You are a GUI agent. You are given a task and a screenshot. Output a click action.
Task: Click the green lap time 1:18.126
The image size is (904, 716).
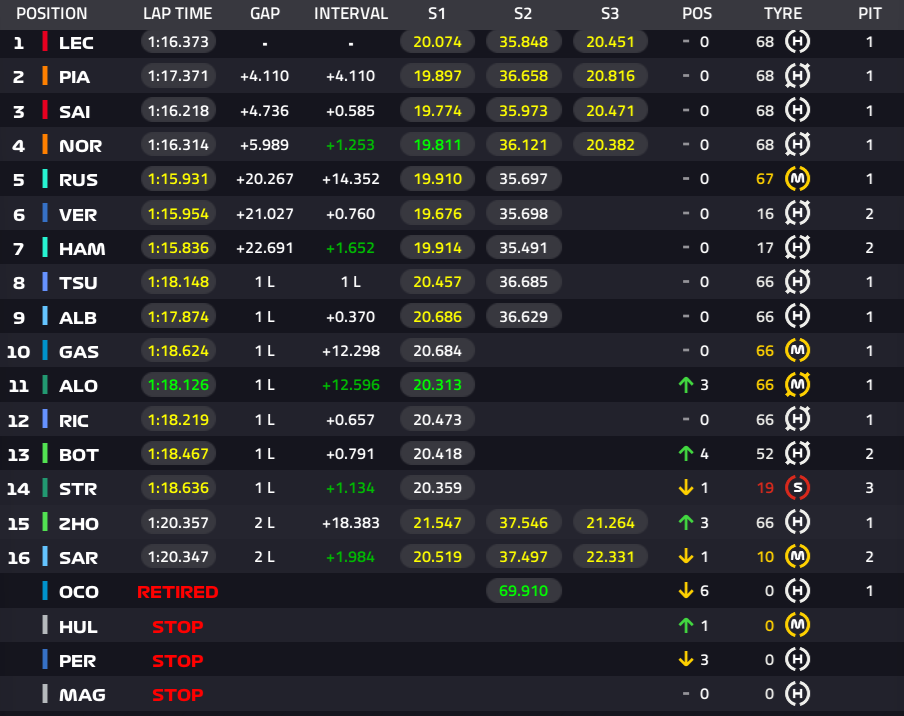[178, 385]
